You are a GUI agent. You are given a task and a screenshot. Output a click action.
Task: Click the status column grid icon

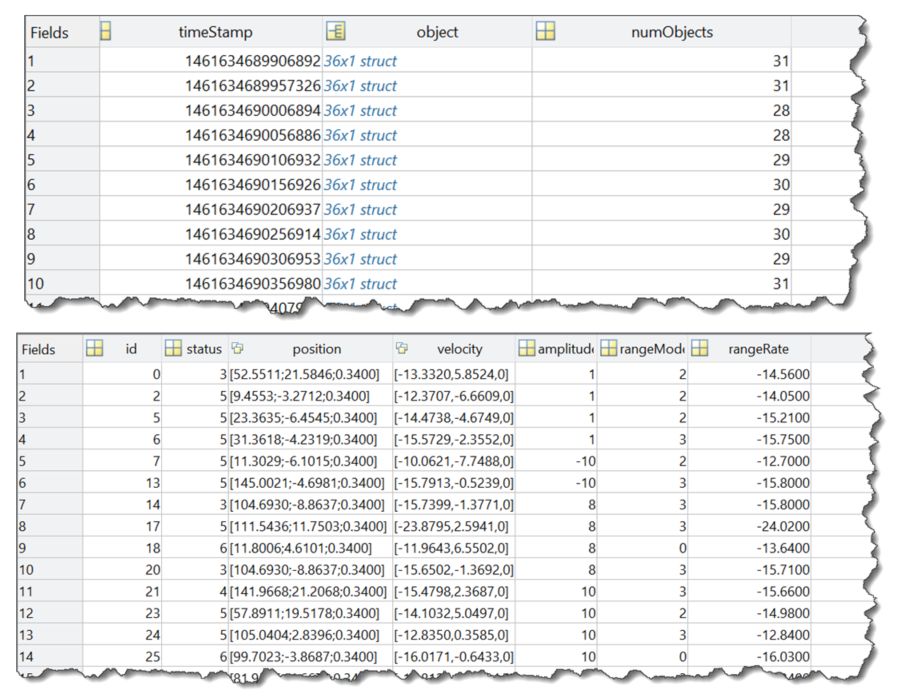coord(173,348)
